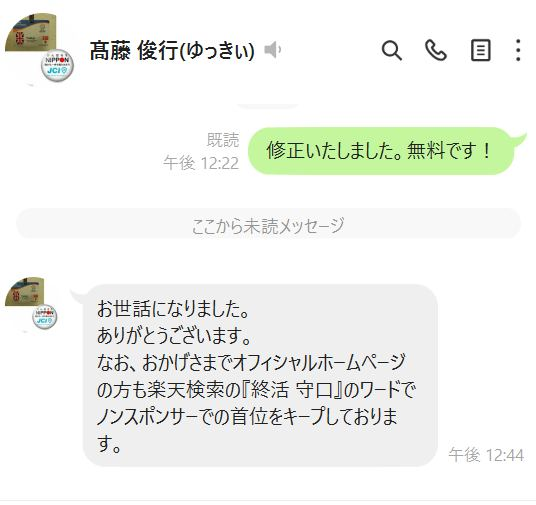Click the line お世話になりました。 in the gray bubble
Viewport: 536px width, 505px height.
pyautogui.click(x=172, y=309)
